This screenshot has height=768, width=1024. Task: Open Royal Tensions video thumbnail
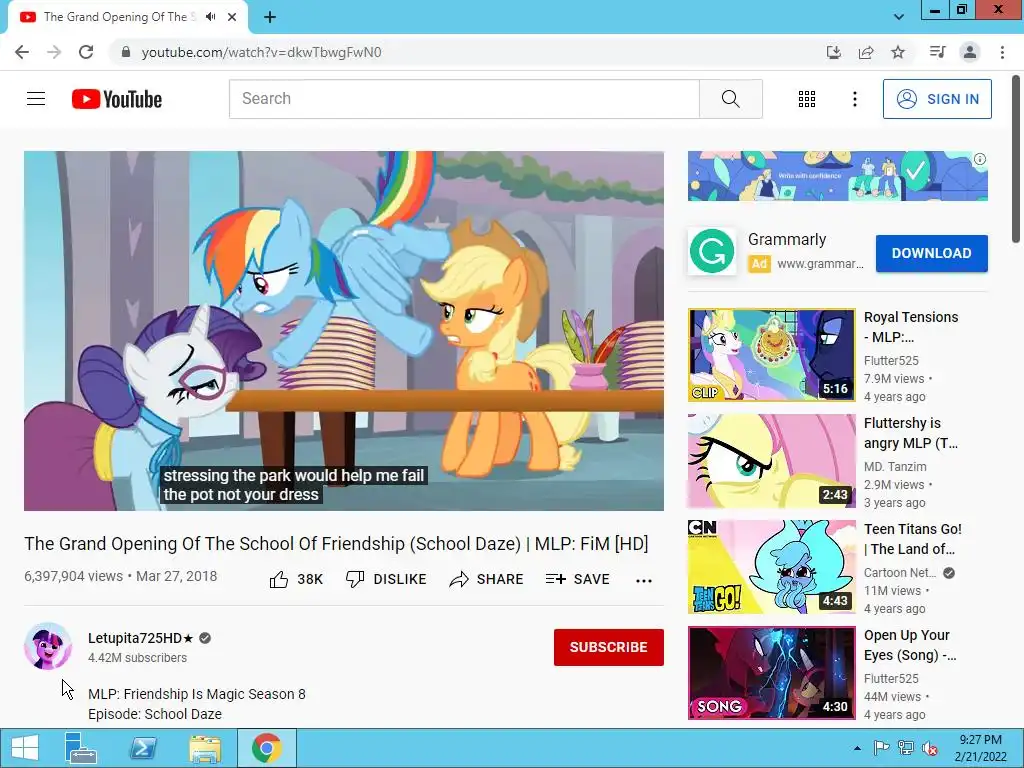(771, 355)
